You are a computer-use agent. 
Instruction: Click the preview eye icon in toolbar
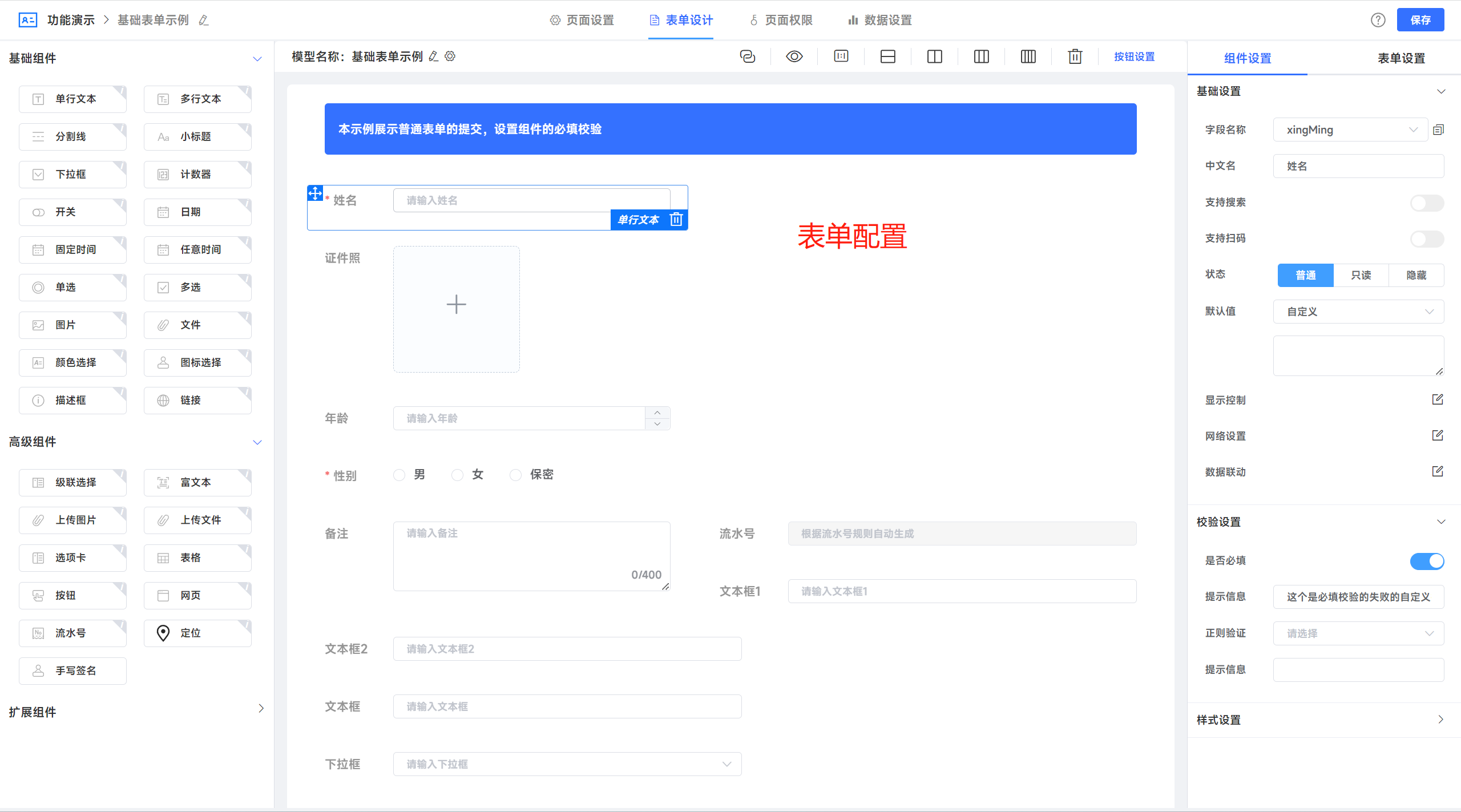click(x=794, y=56)
